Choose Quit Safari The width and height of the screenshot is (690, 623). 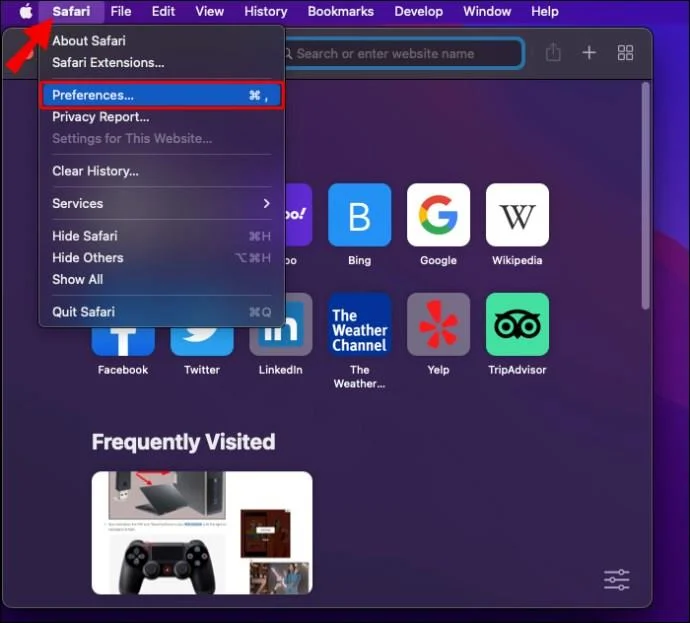(x=162, y=312)
